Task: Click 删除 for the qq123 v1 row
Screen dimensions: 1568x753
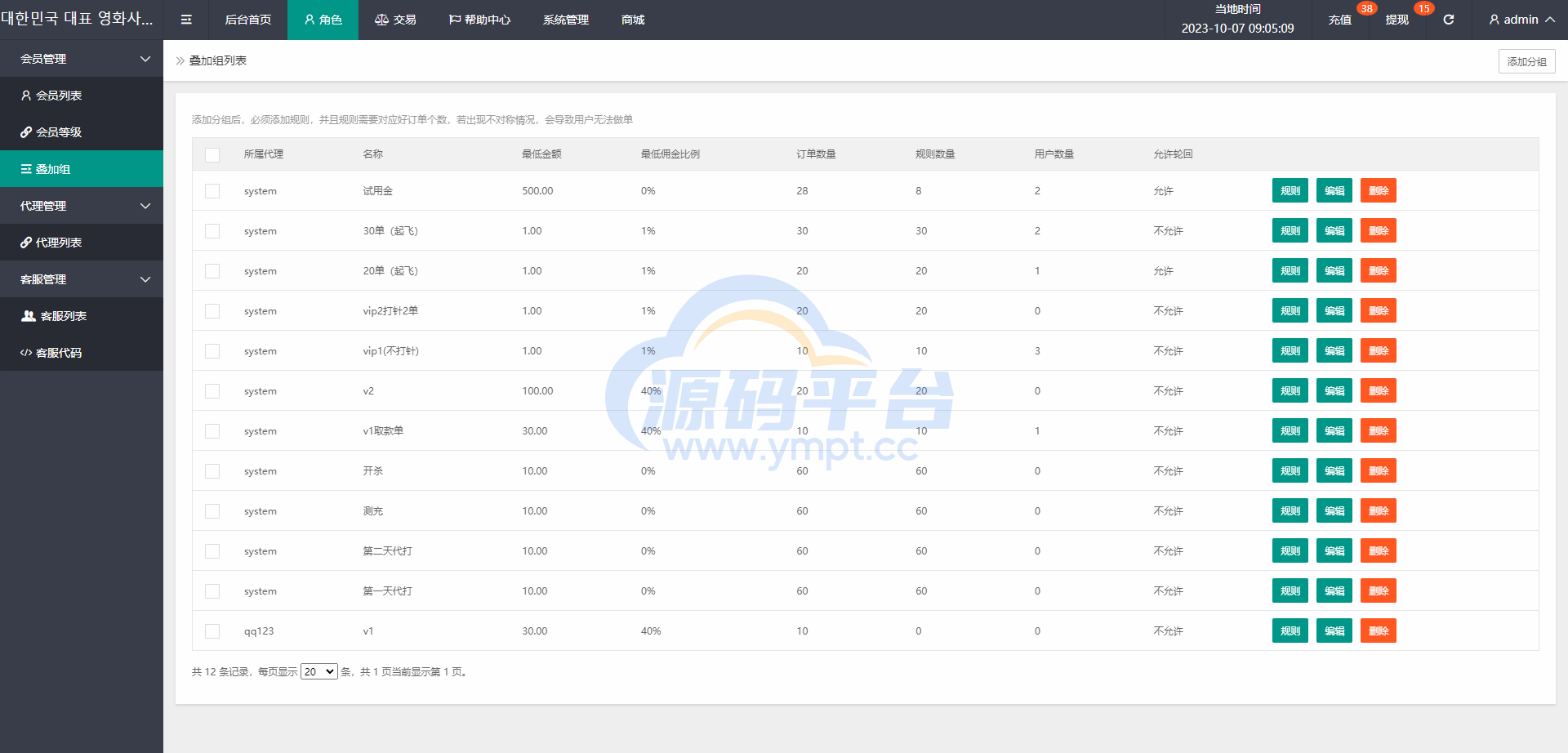Action: pyautogui.click(x=1379, y=630)
